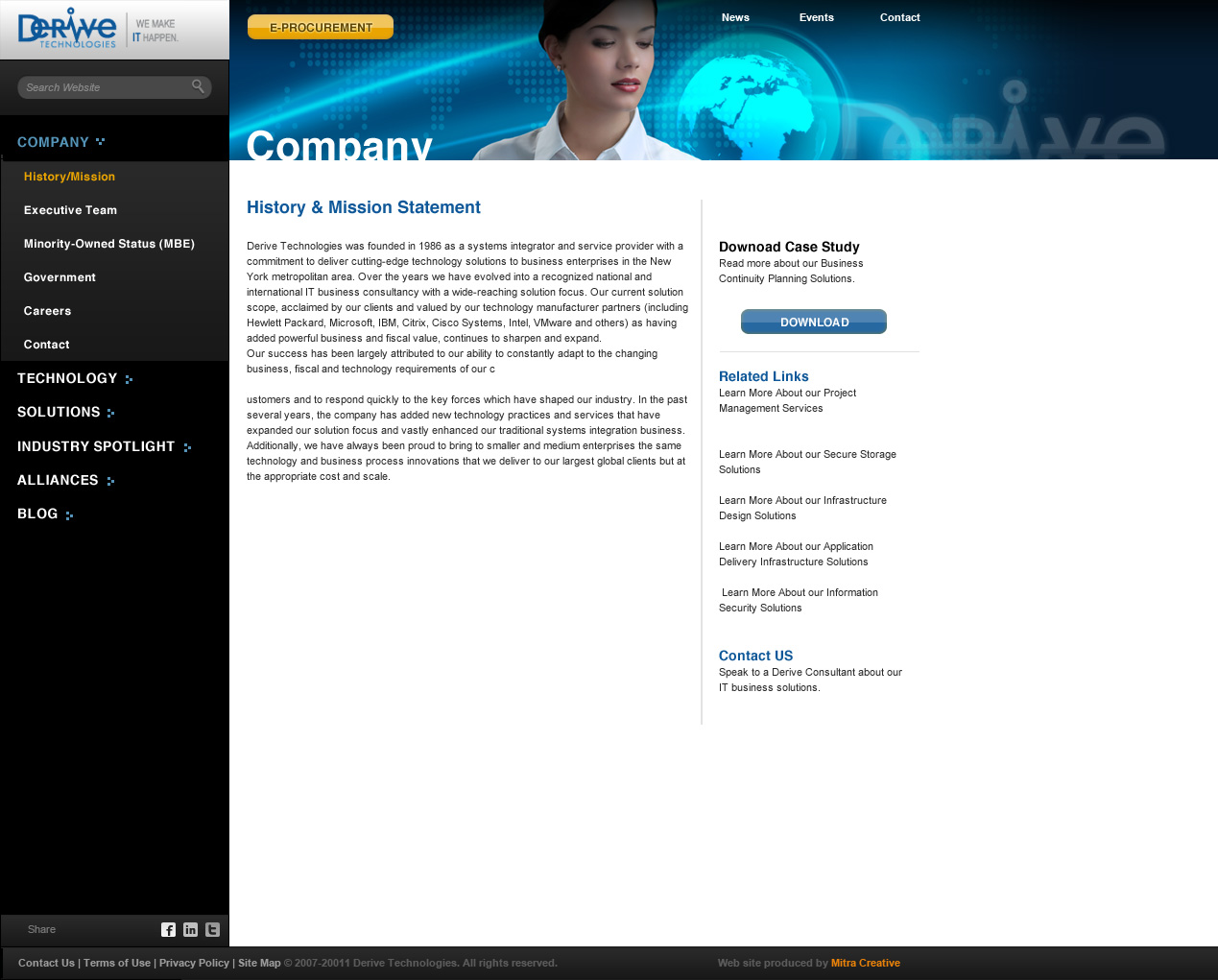Image resolution: width=1218 pixels, height=980 pixels.
Task: Click the Derive Technologies logo
Action: pyautogui.click(x=67, y=30)
